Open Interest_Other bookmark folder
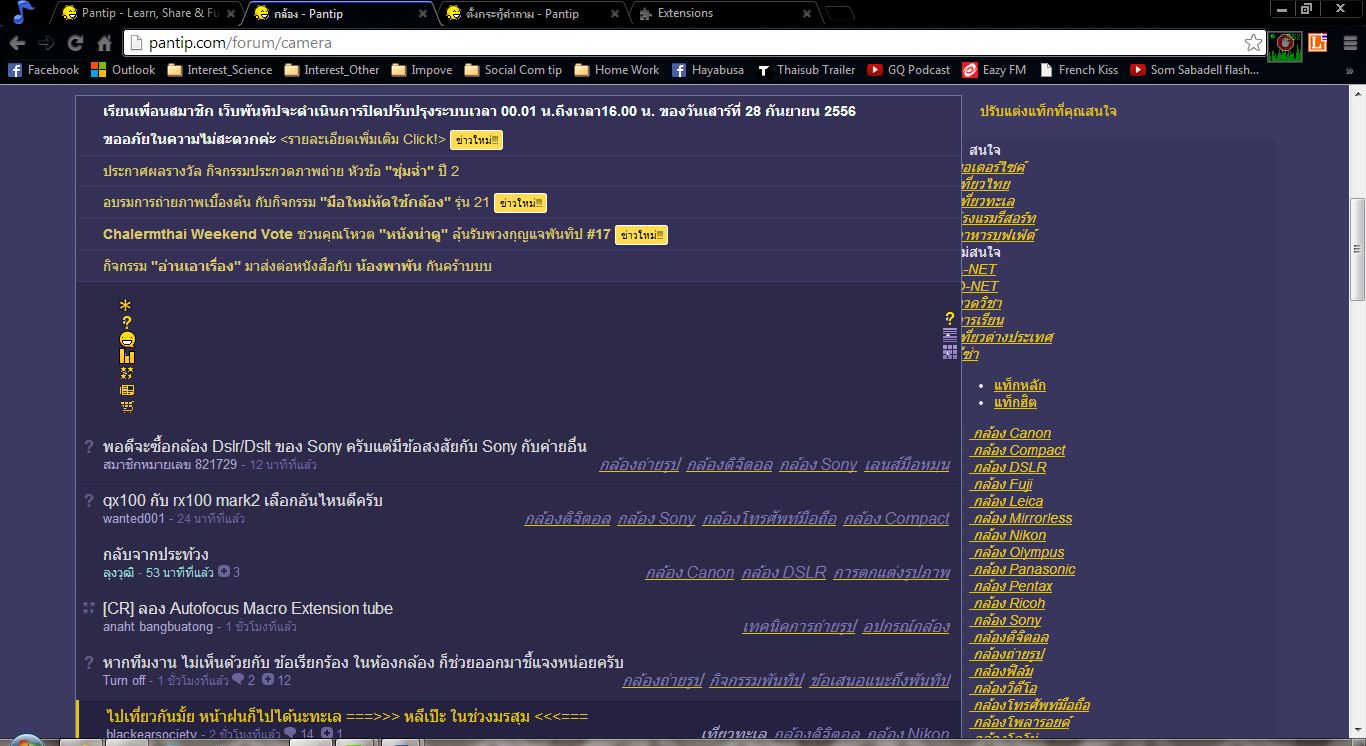Viewport: 1366px width, 746px height. coord(332,70)
